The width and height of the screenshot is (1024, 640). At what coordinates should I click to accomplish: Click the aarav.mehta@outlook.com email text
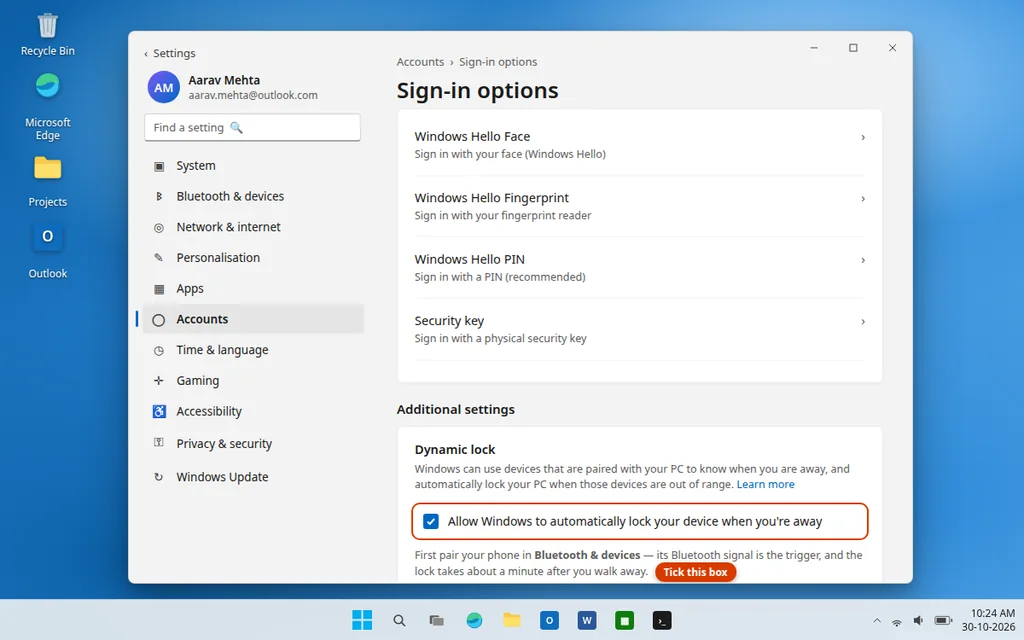tap(253, 95)
